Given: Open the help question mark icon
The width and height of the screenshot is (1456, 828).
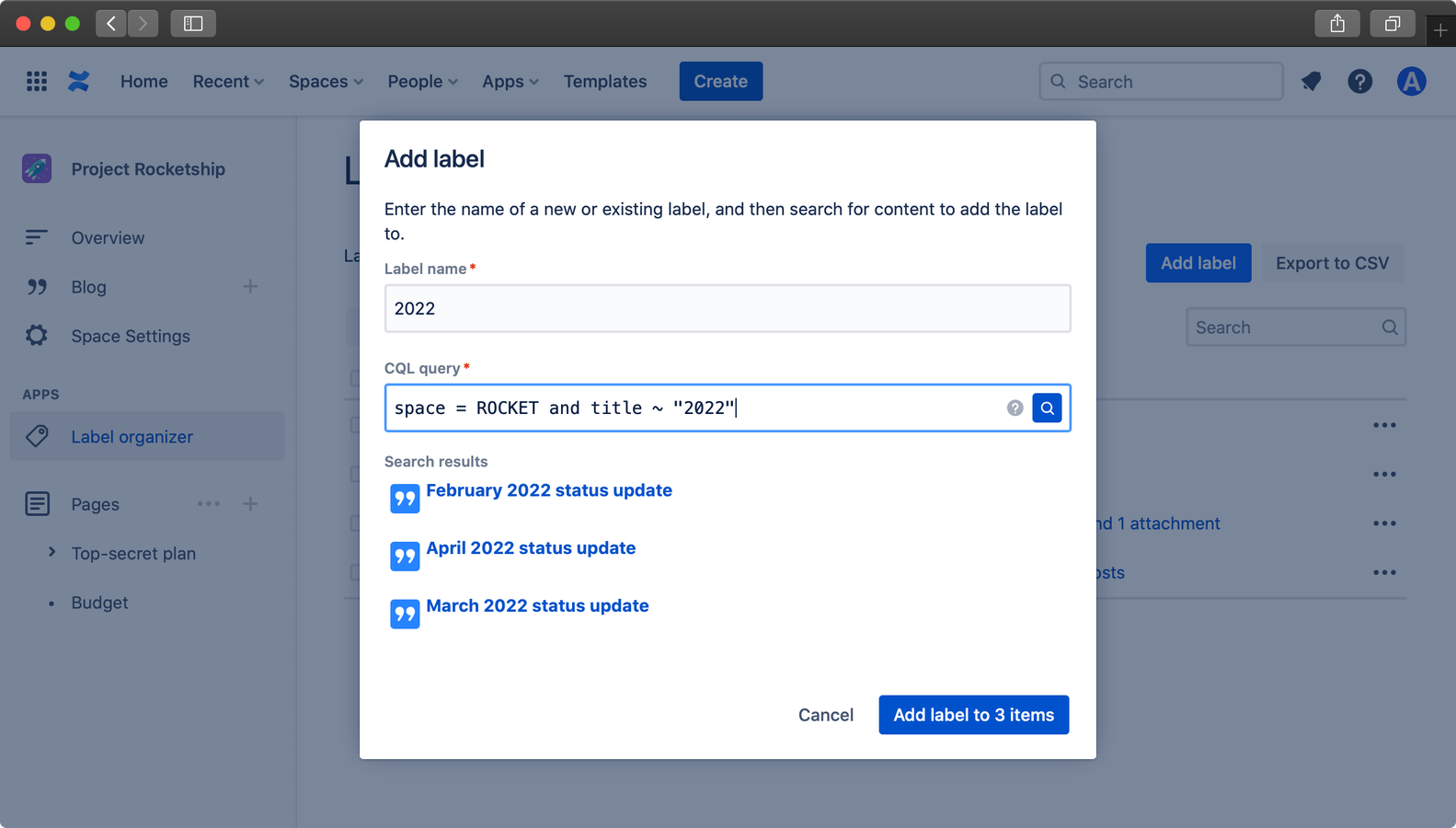Looking at the screenshot, I should point(1359,81).
